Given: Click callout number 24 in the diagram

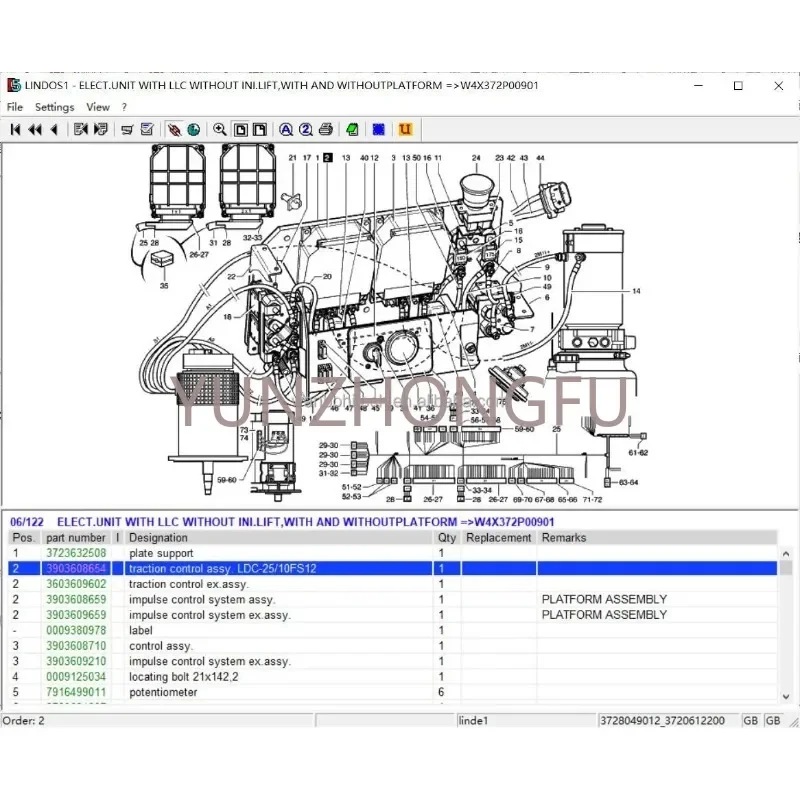Looking at the screenshot, I should click(476, 158).
